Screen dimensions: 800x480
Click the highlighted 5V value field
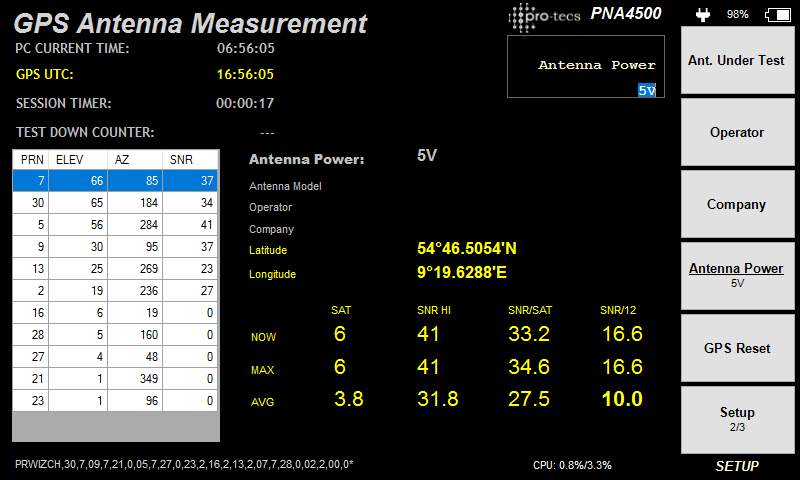(x=647, y=90)
